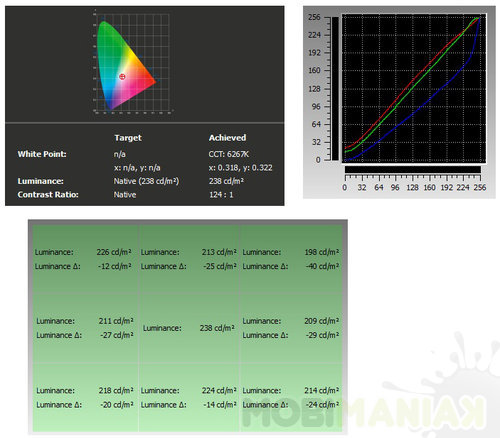
Task: Click the '-14 cd/m²' luminance delta value
Action: tap(220, 405)
